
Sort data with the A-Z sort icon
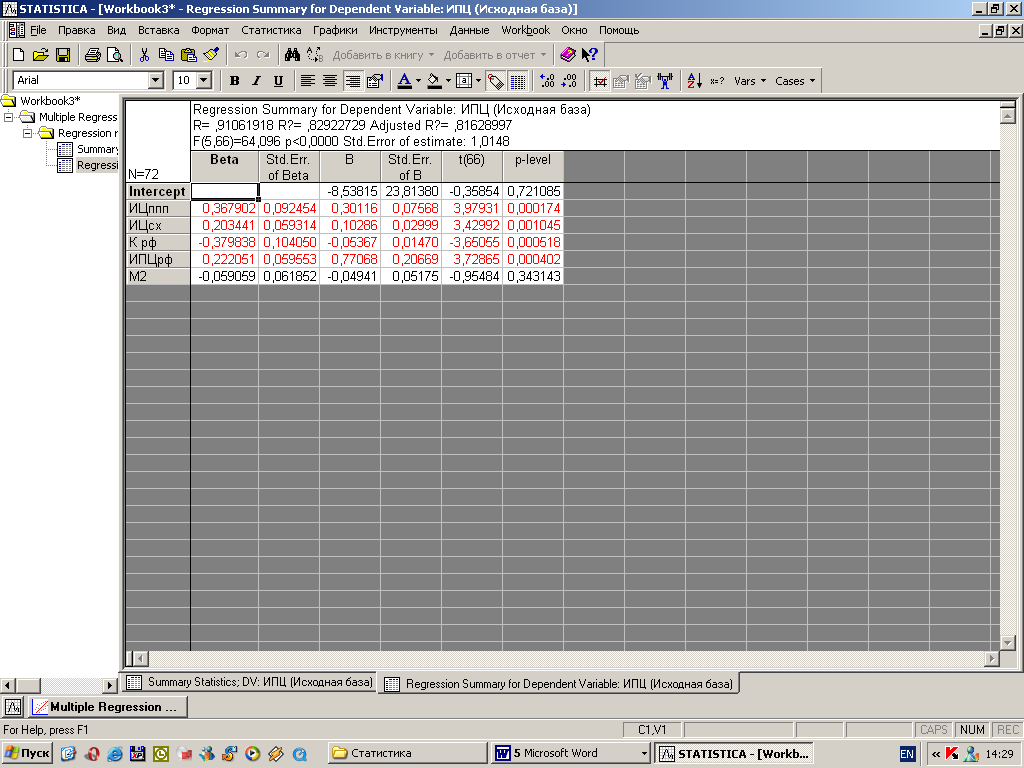(x=694, y=81)
